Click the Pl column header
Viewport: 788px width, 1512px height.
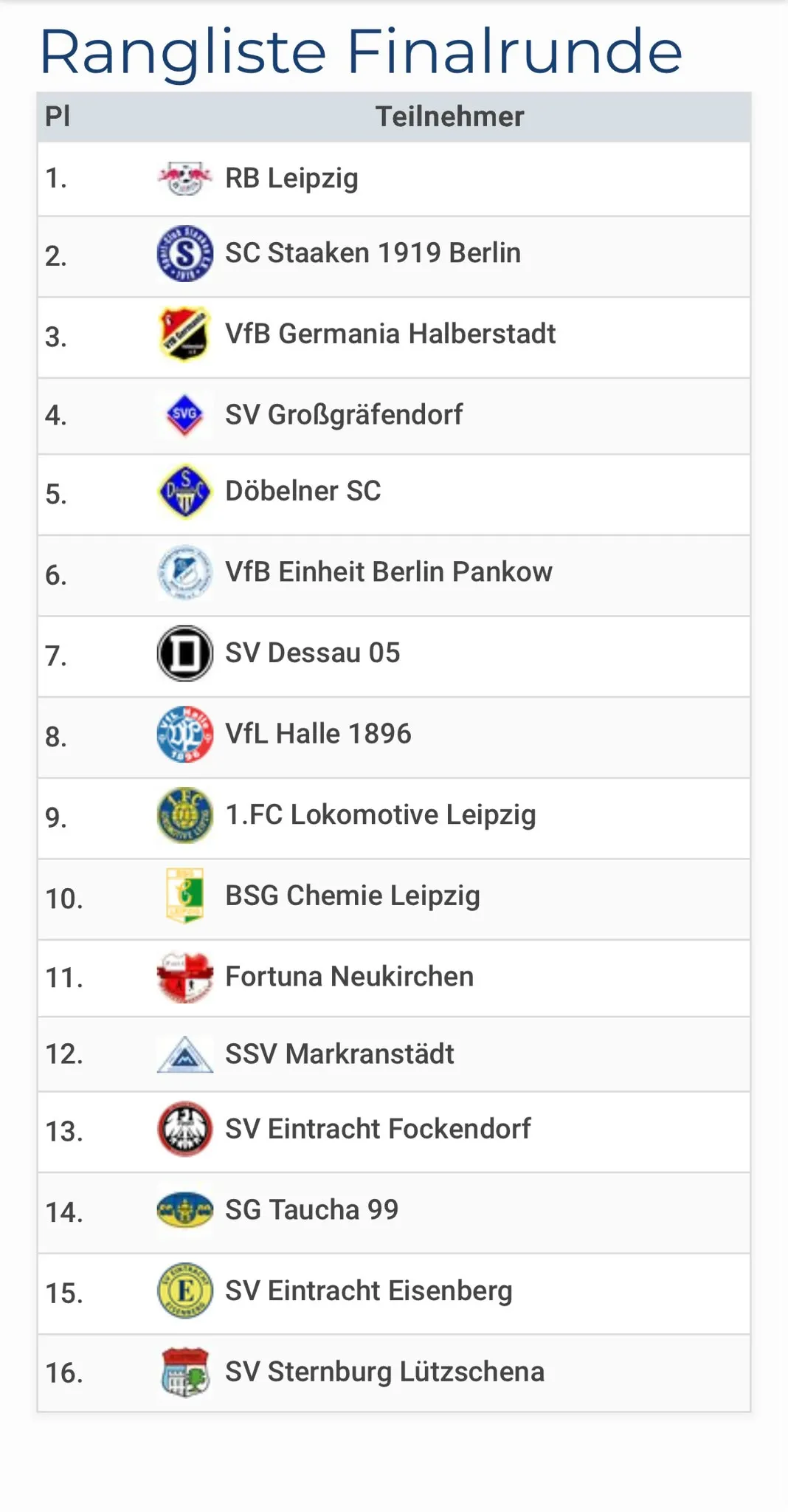click(x=58, y=117)
